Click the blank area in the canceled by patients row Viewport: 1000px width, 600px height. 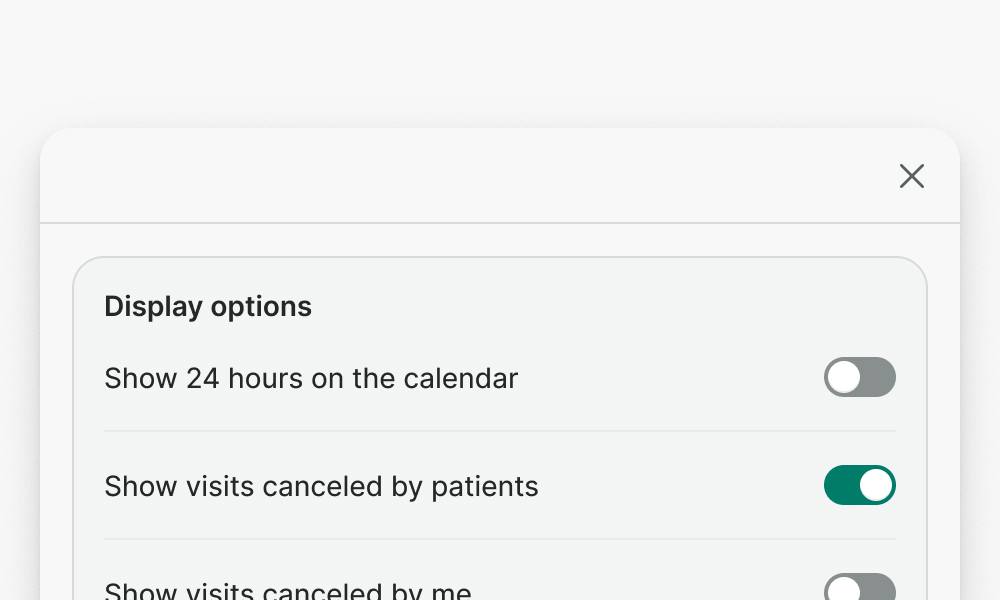[680, 487]
